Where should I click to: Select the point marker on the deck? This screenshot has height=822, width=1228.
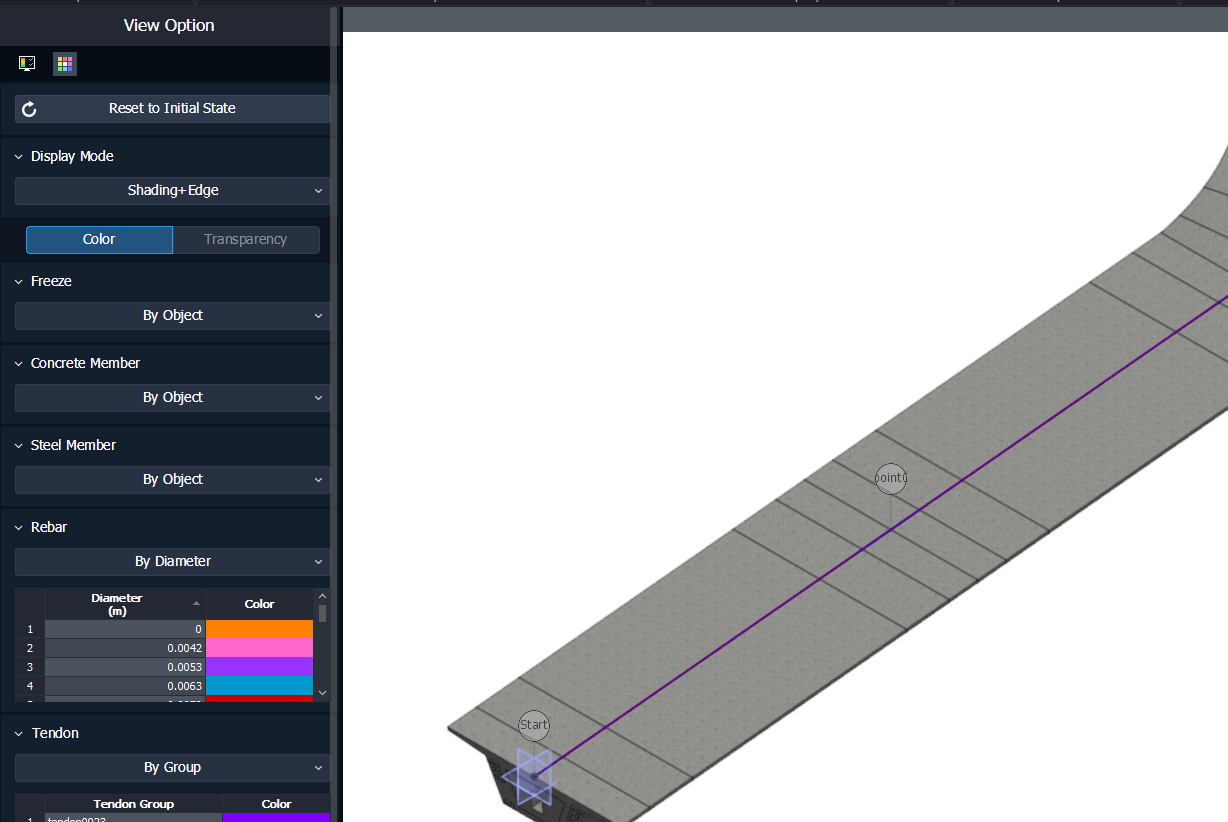(891, 478)
